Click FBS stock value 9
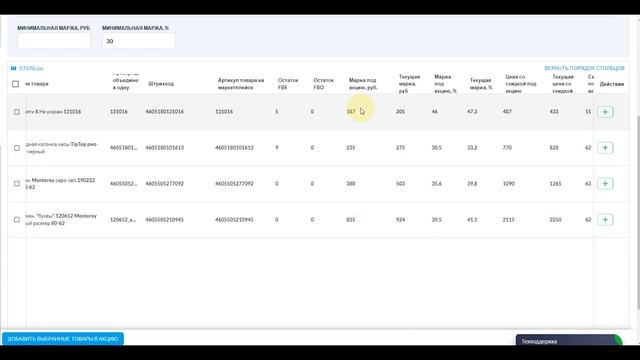Viewport: 640px width, 360px height. pyautogui.click(x=277, y=148)
